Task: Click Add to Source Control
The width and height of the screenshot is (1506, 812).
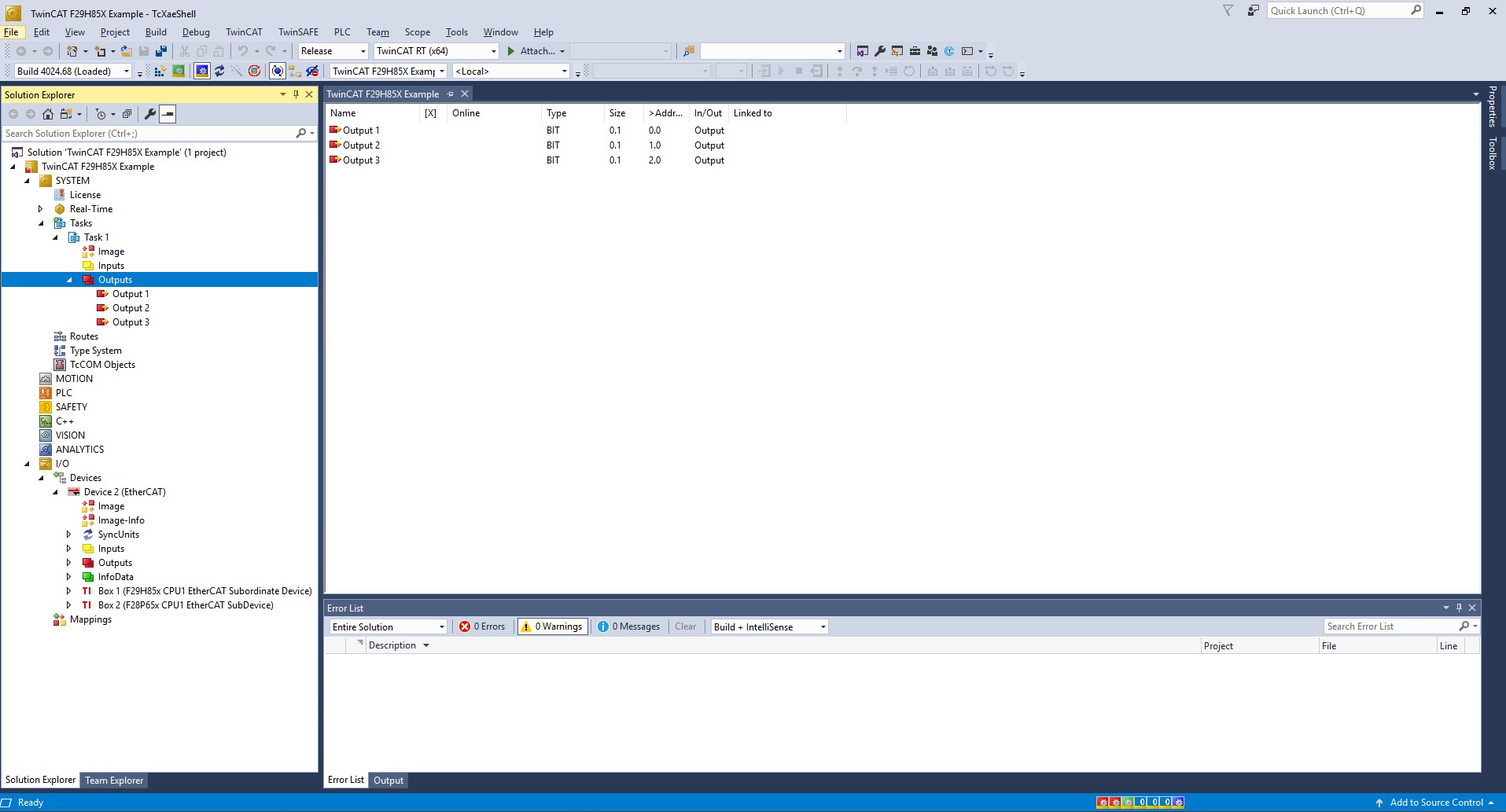Action: point(1435,803)
